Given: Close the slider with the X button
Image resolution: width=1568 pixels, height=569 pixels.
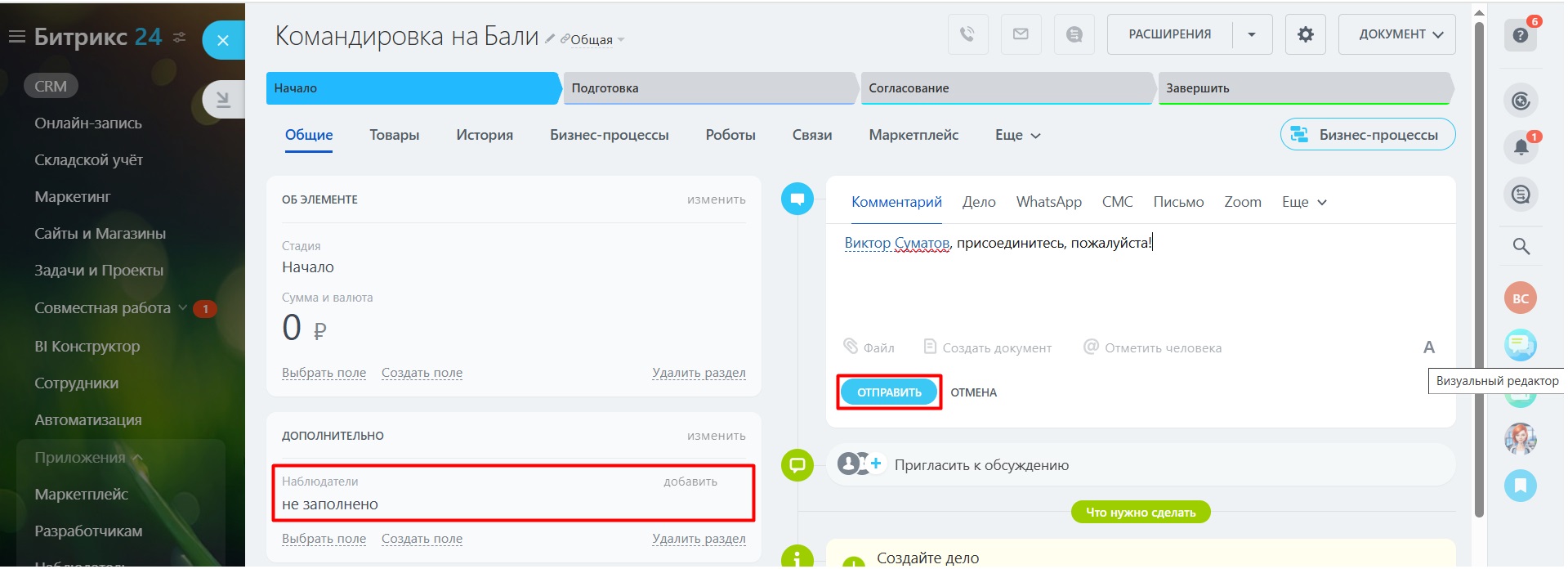Looking at the screenshot, I should pyautogui.click(x=223, y=40).
